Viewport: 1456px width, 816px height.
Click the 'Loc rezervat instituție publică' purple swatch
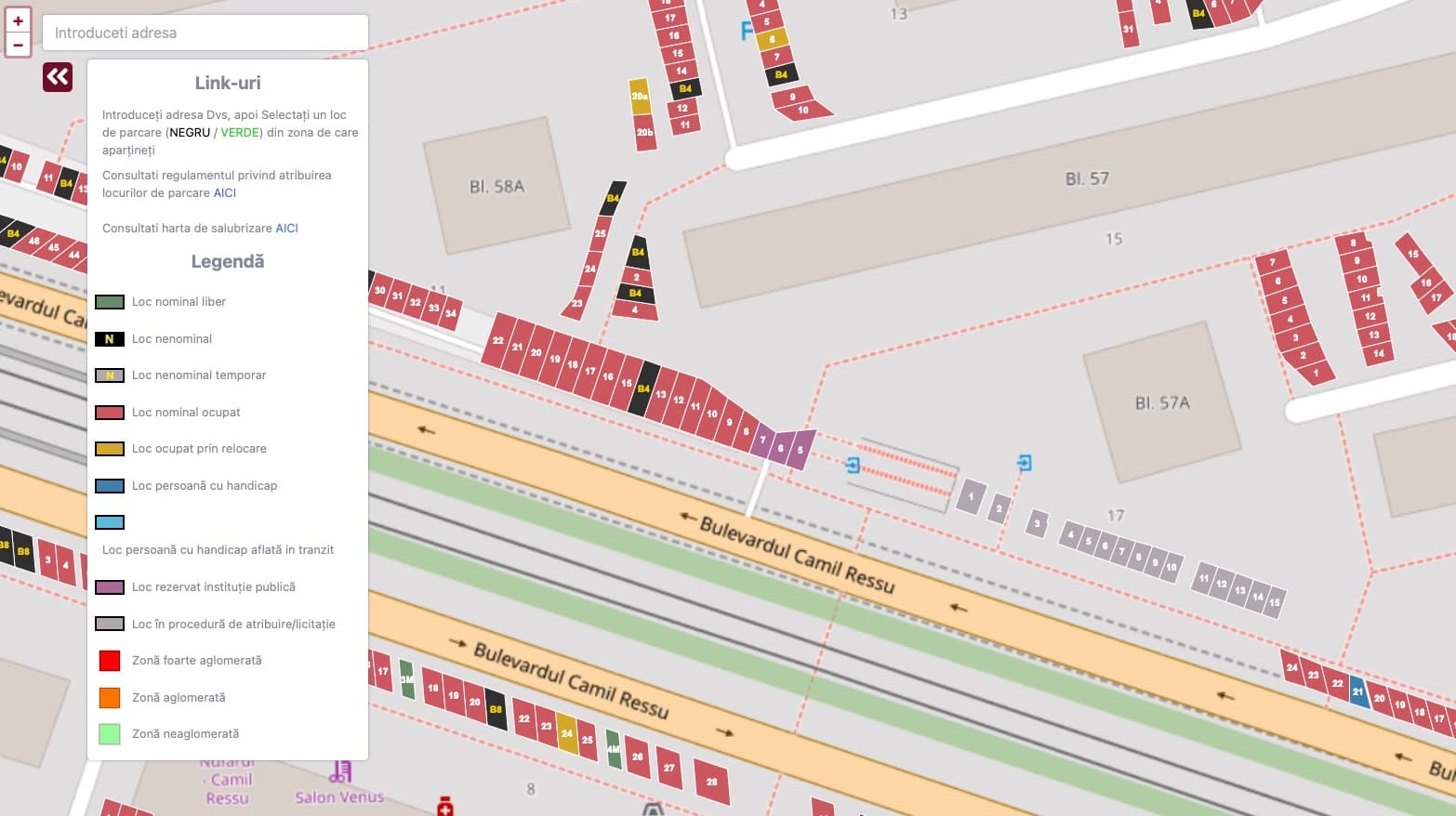[x=110, y=587]
